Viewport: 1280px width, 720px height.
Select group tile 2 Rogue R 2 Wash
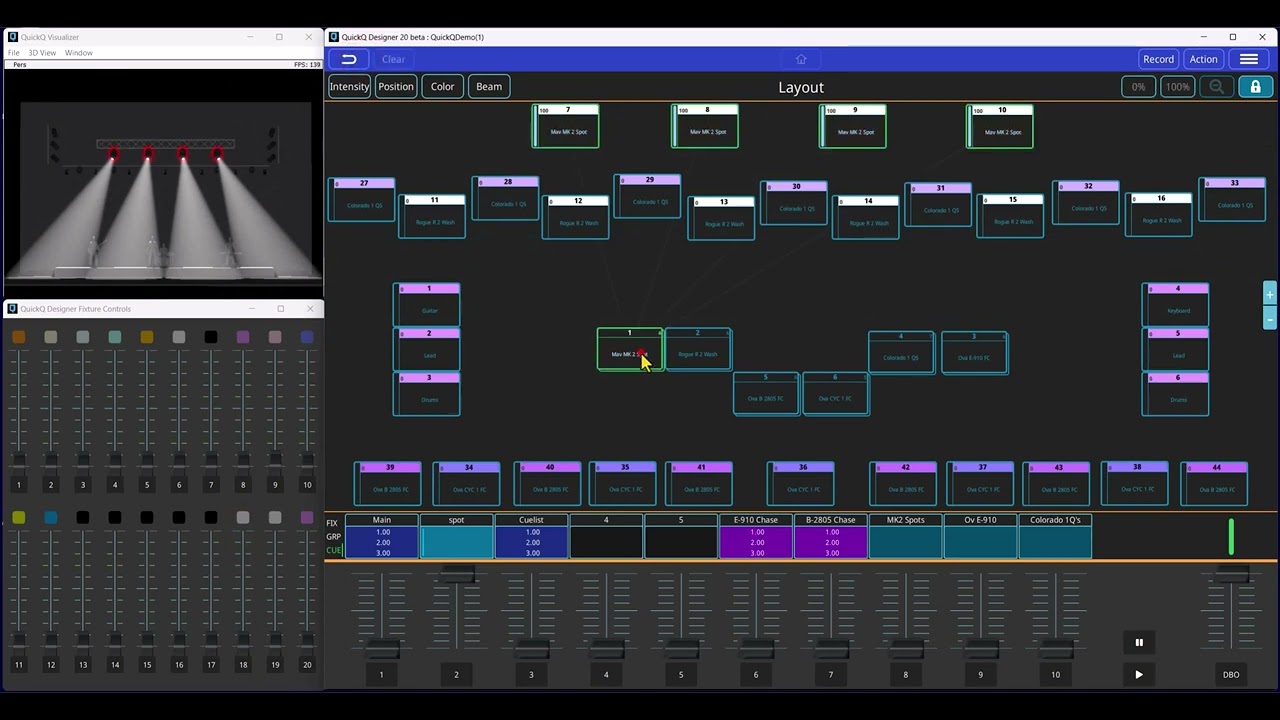698,349
